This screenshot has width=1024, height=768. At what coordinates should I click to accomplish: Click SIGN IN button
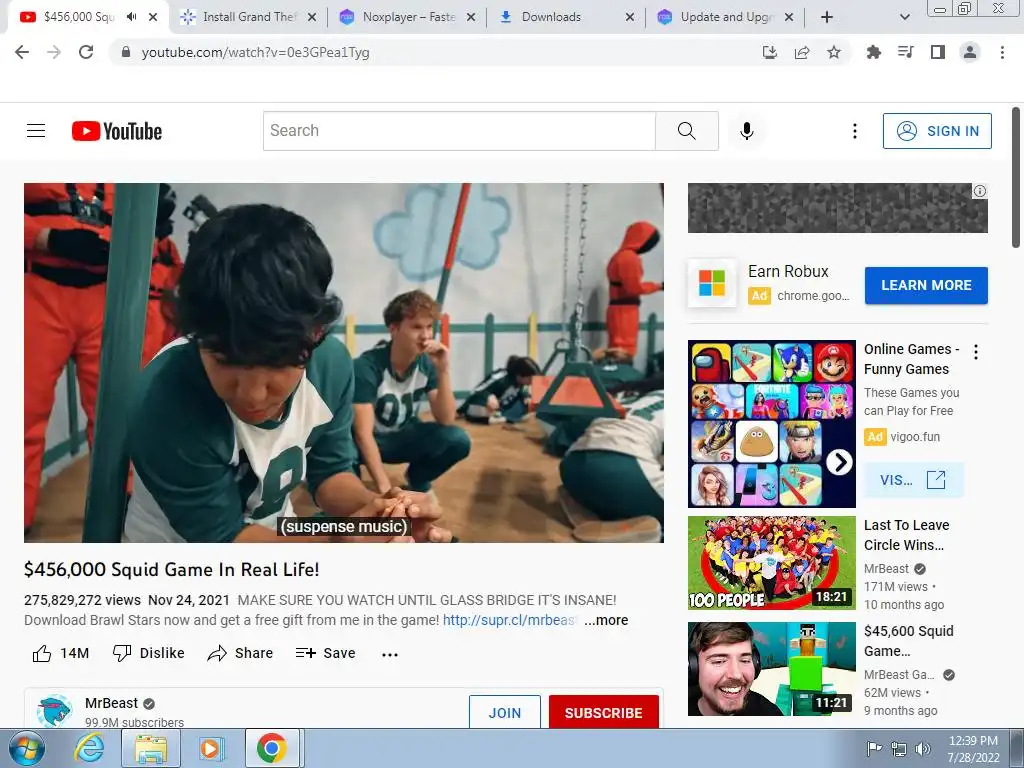coord(937,131)
